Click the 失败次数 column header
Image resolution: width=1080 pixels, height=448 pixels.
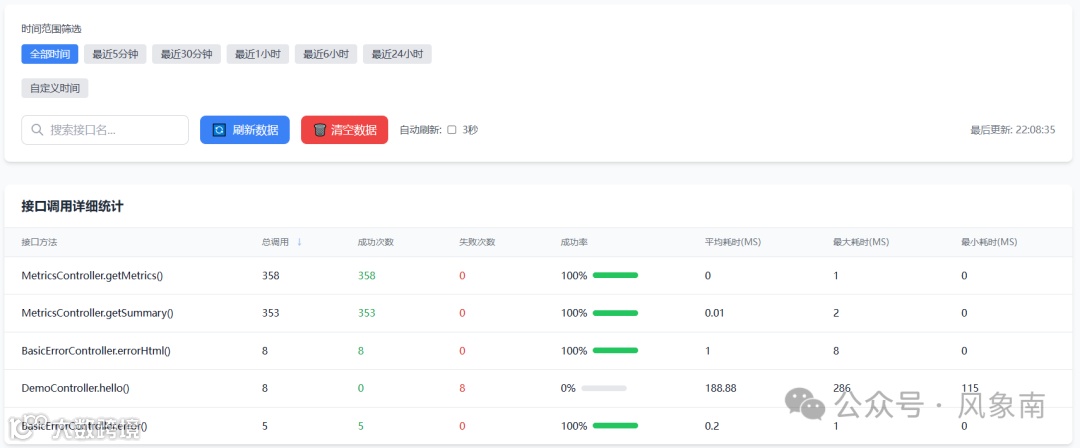477,242
